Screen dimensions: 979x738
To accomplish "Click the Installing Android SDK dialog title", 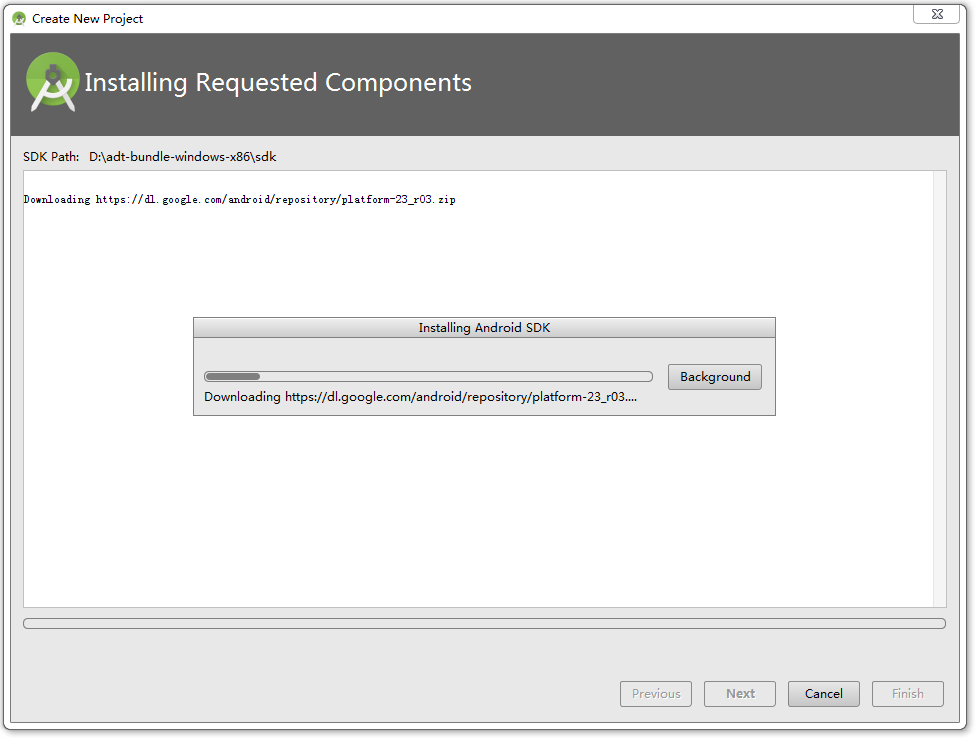I will tap(484, 328).
